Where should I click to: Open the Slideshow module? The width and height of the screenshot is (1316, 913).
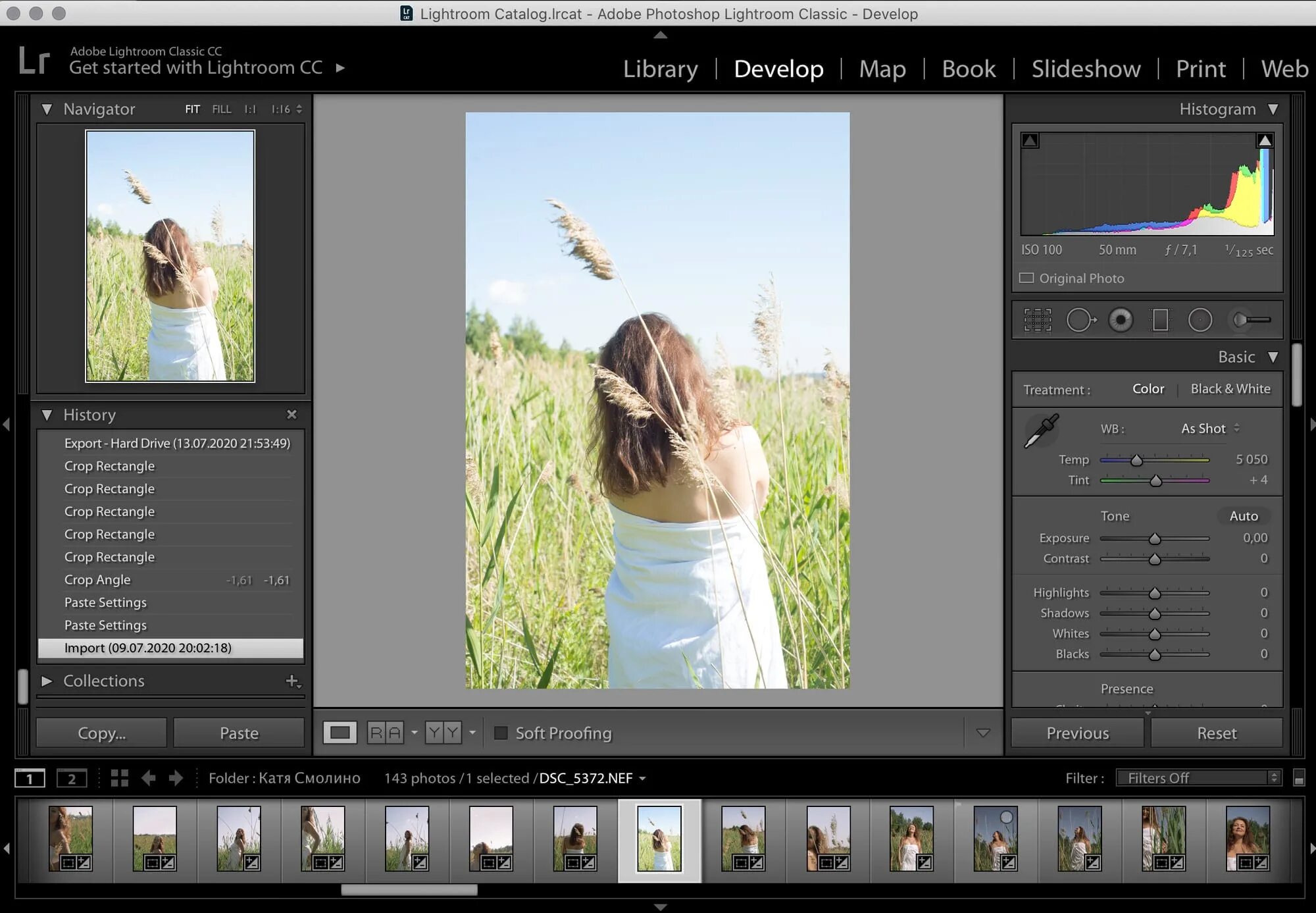[x=1086, y=68]
